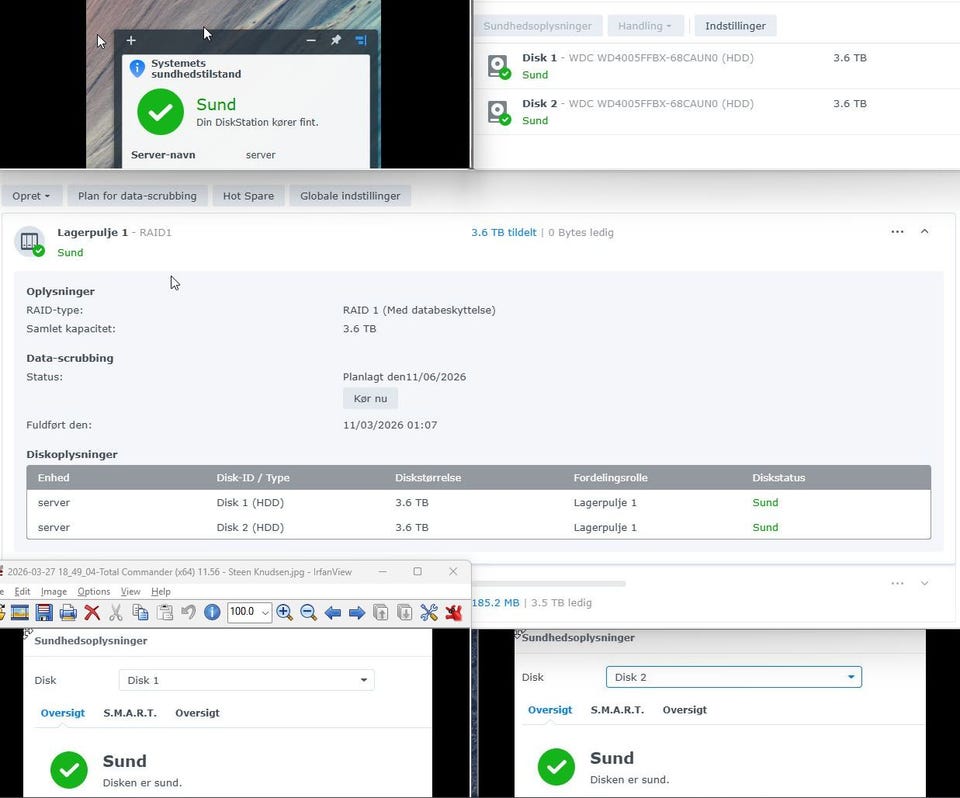Screen dimensions: 960x798
Task: Click the Zoom Out magnifier icon
Action: click(x=309, y=612)
